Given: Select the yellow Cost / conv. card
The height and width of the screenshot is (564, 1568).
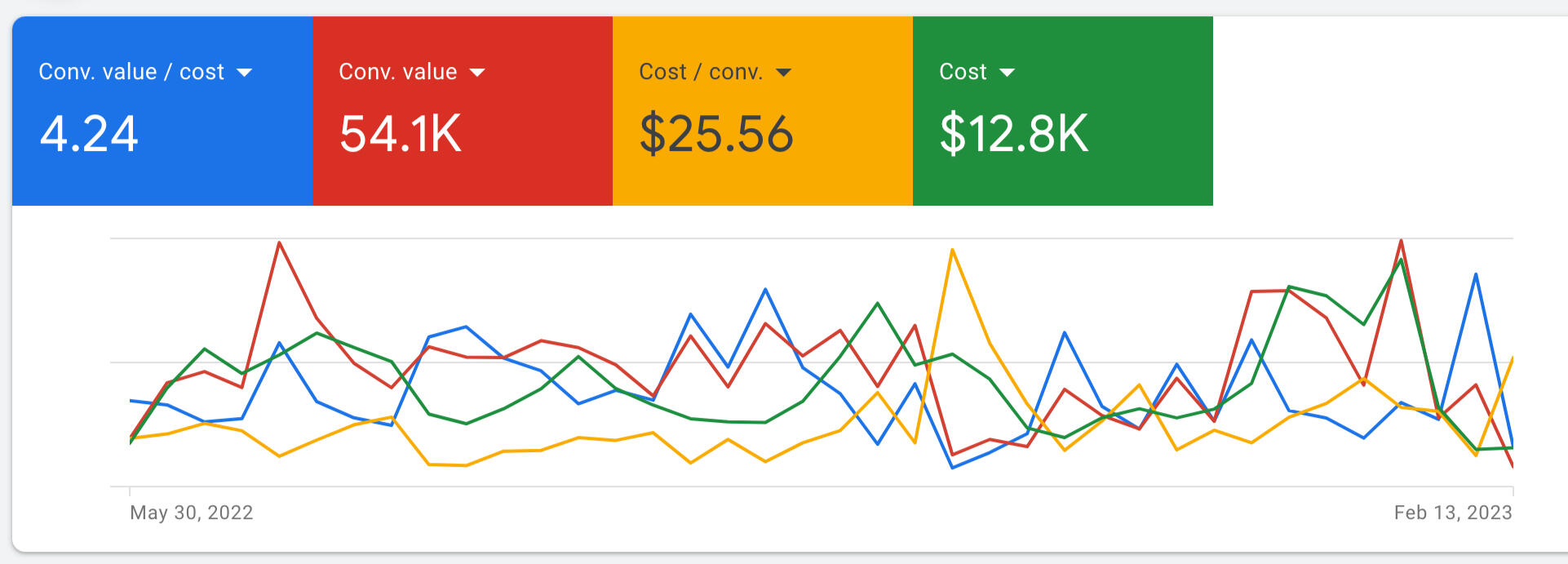Looking at the screenshot, I should 763,110.
